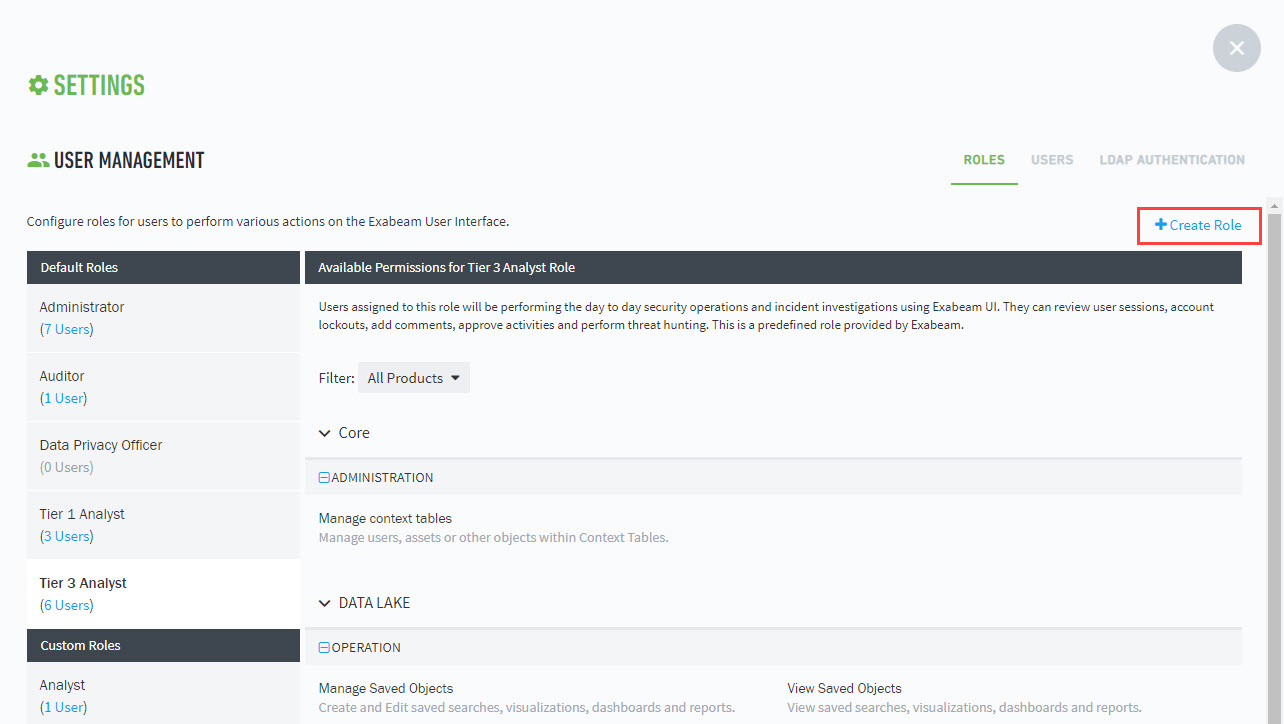Click the View Saved Objects permission
The height and width of the screenshot is (724, 1284).
pos(844,688)
